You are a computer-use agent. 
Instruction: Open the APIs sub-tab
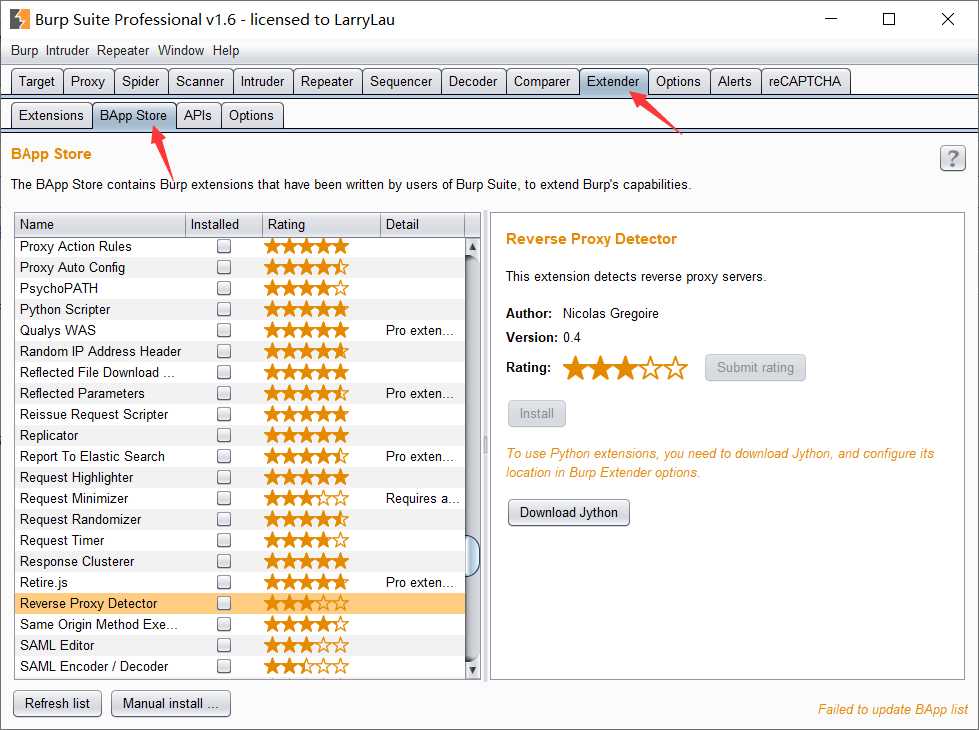point(198,116)
